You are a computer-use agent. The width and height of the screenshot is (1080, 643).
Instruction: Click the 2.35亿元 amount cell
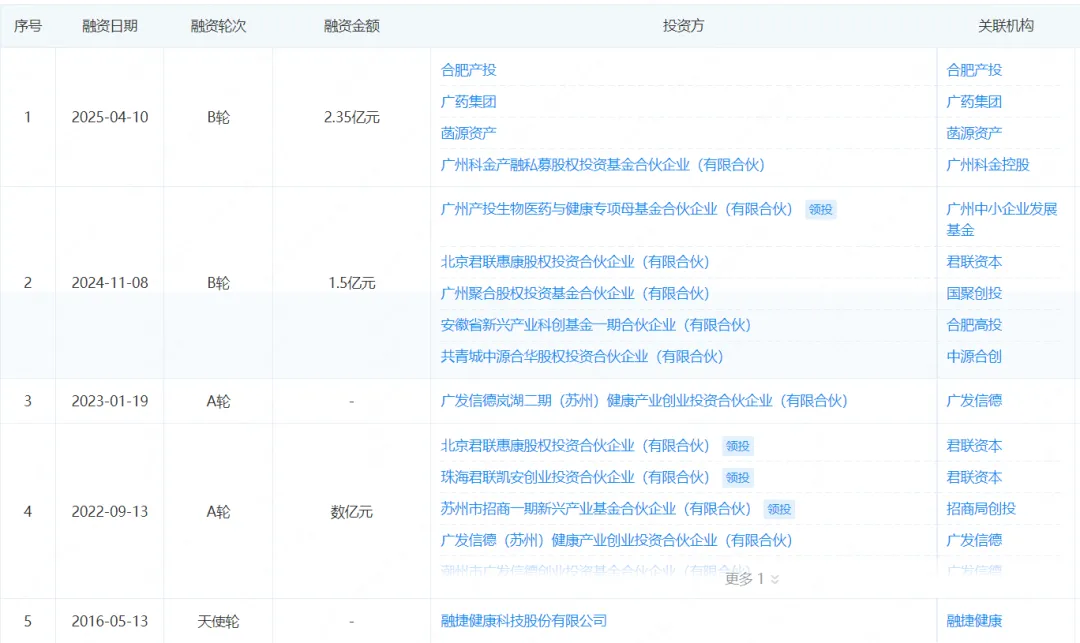pyautogui.click(x=351, y=118)
